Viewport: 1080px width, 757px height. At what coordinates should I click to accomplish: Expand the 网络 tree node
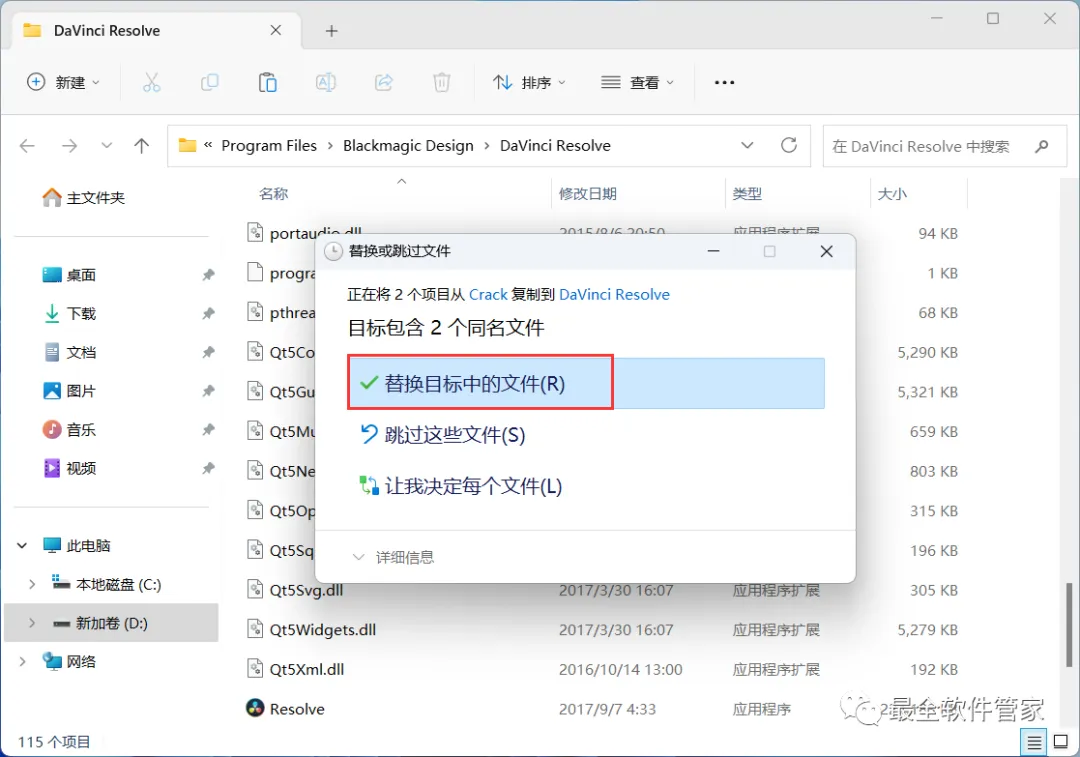pyautogui.click(x=22, y=661)
